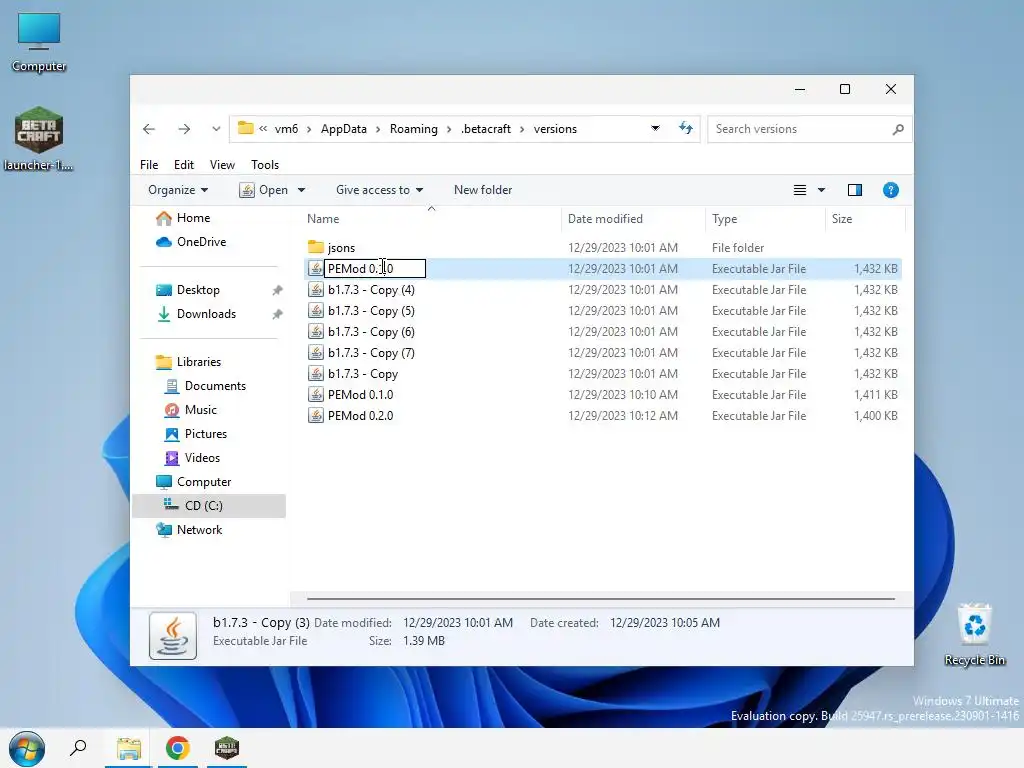Click the AppData breadcrumb segment

point(344,129)
